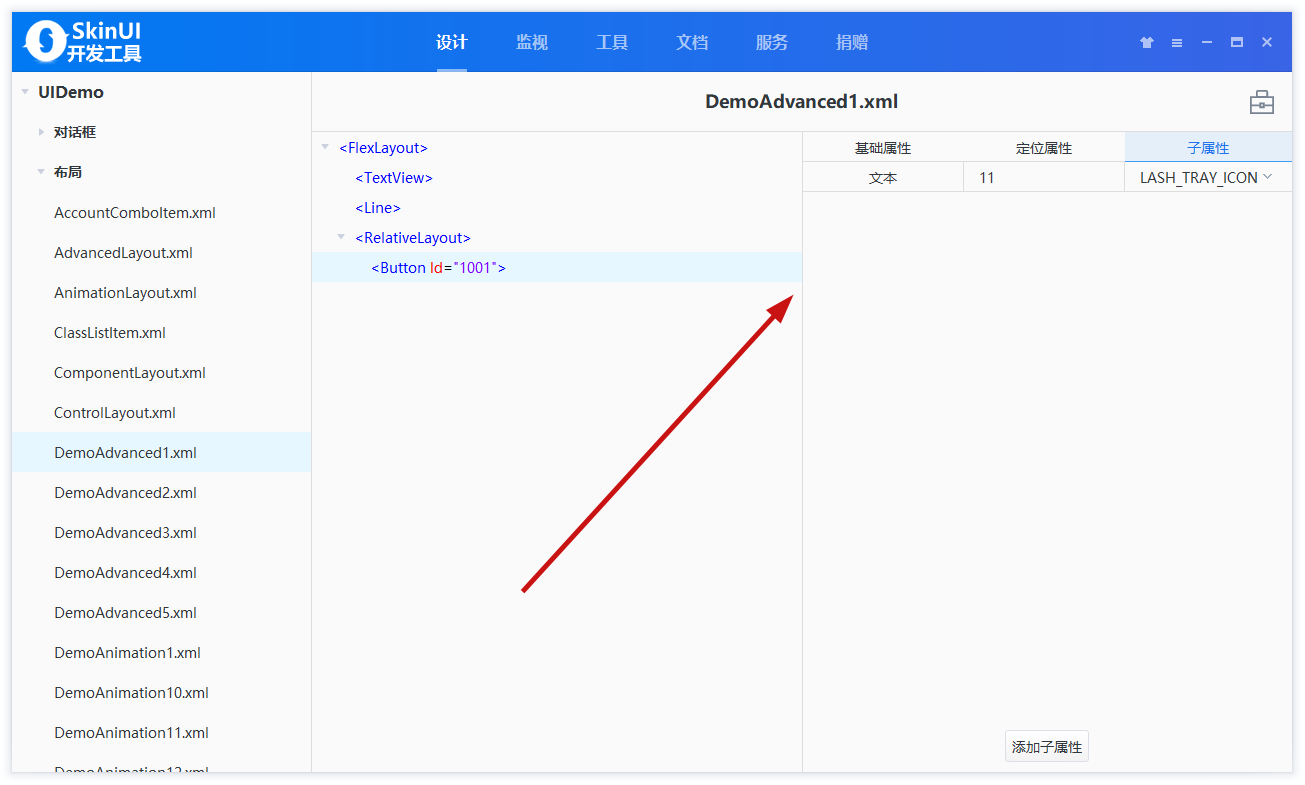
Task: Open DemoAdvanced2.xml
Action: point(125,493)
